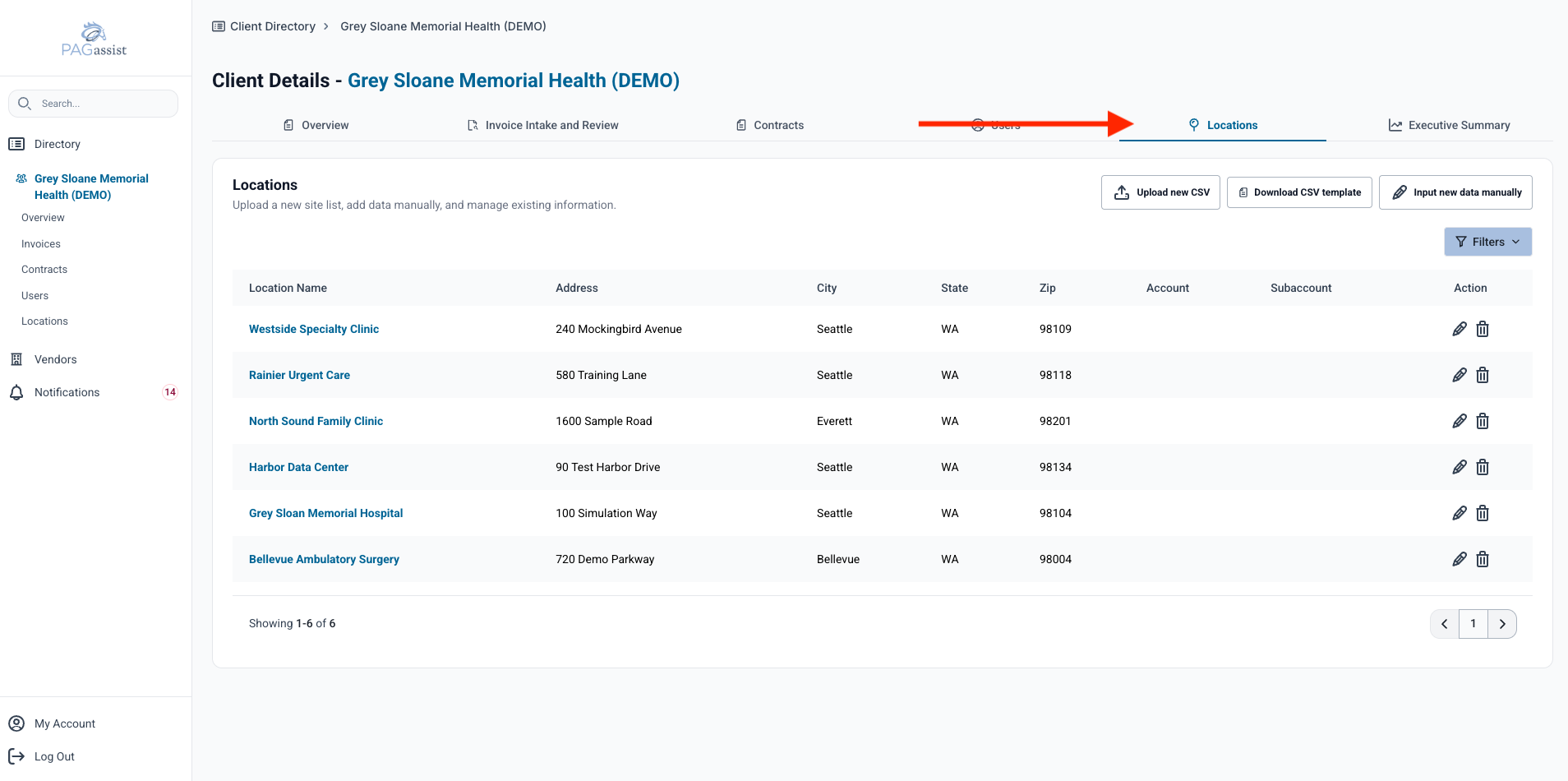Screen dimensions: 1568x781
Task: Edit Bellevue Ambulatory Surgery entry
Action: click(1460, 559)
